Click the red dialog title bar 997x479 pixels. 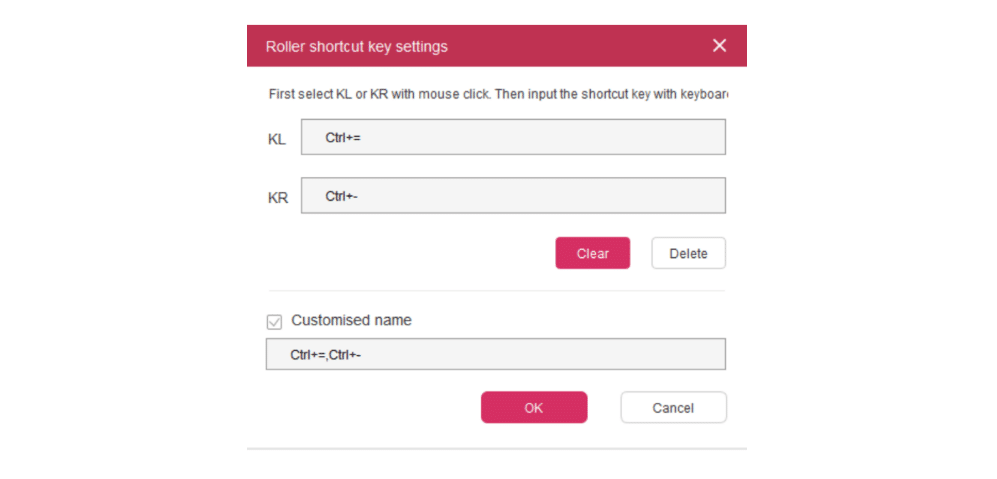pyautogui.click(x=497, y=46)
